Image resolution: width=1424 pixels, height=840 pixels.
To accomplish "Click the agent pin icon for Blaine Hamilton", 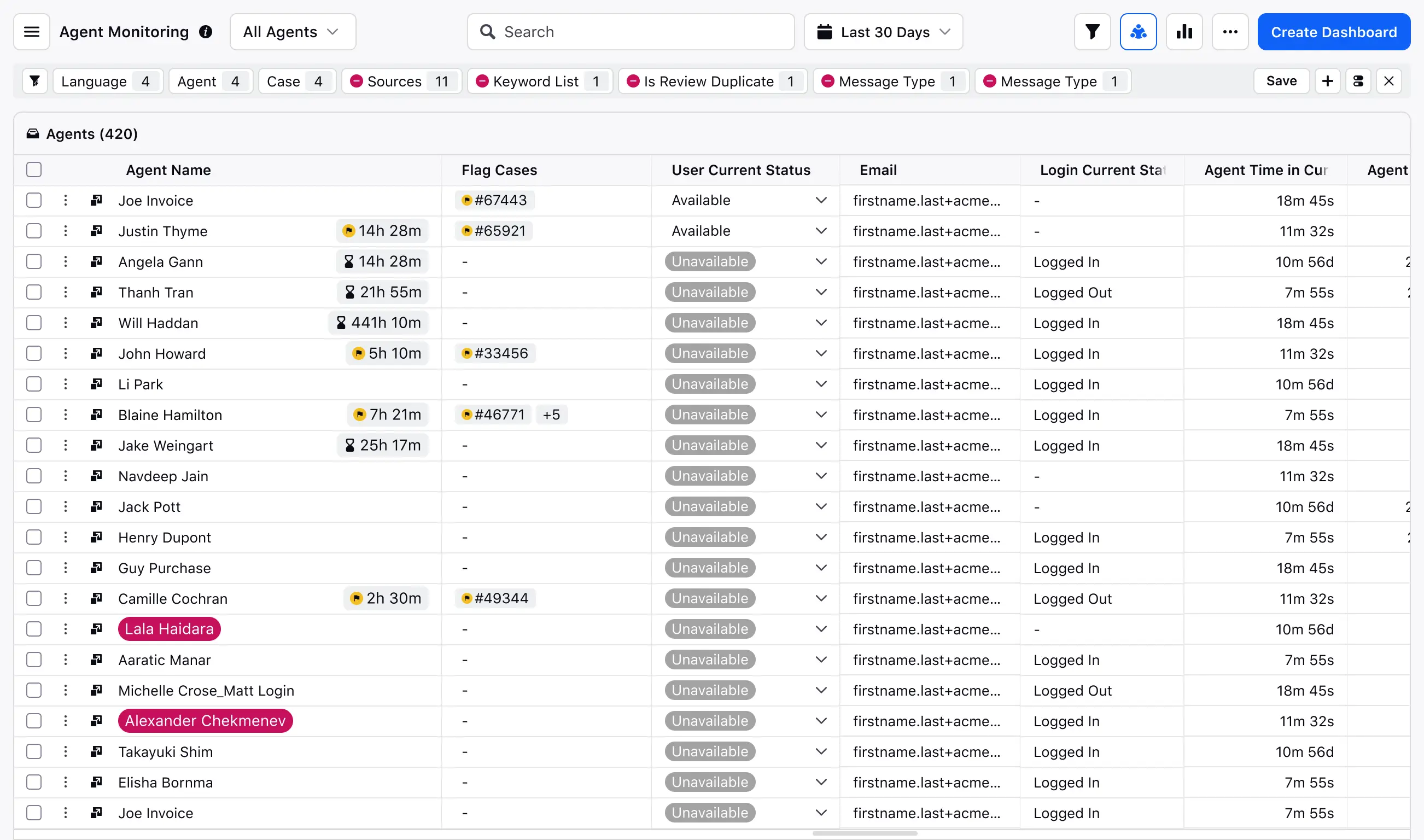I will point(95,414).
